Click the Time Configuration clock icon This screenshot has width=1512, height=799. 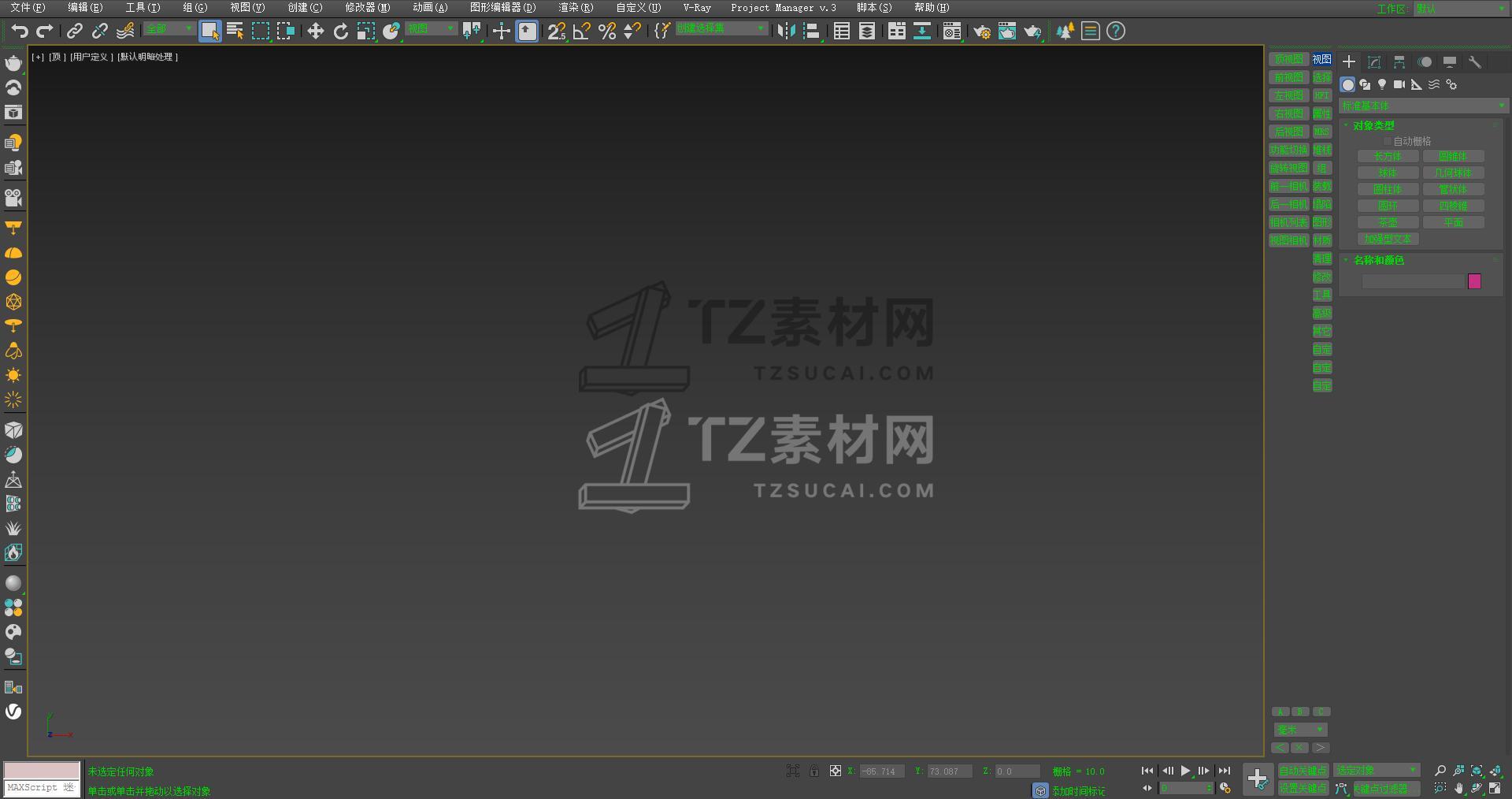pyautogui.click(x=1225, y=788)
